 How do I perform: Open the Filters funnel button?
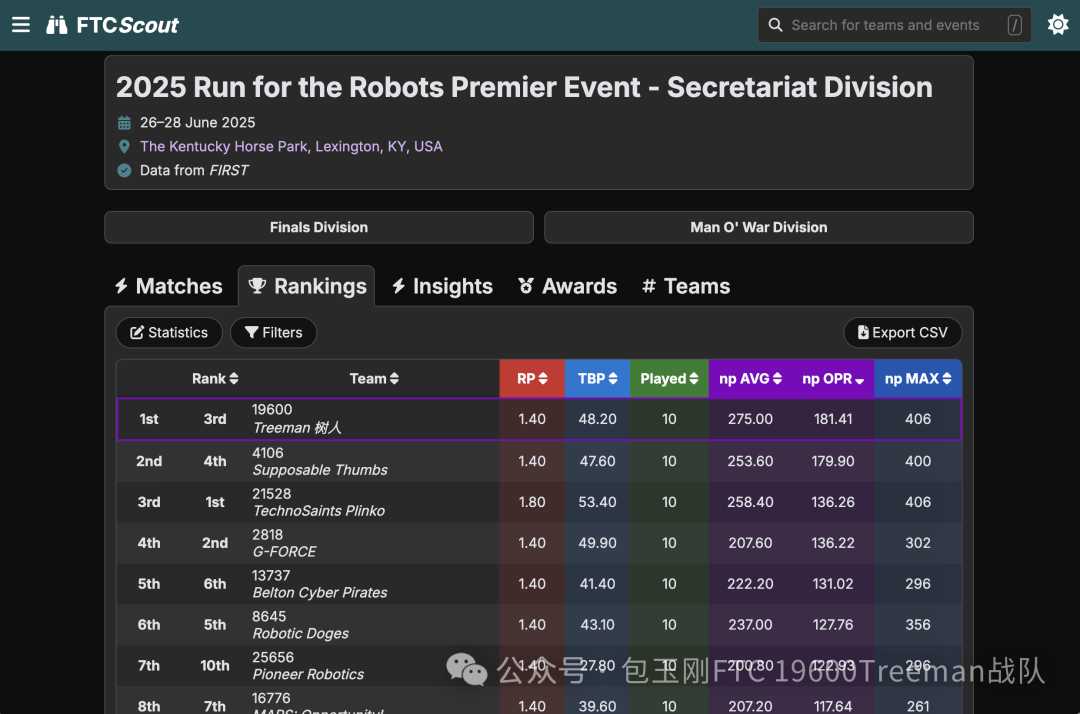coord(273,332)
